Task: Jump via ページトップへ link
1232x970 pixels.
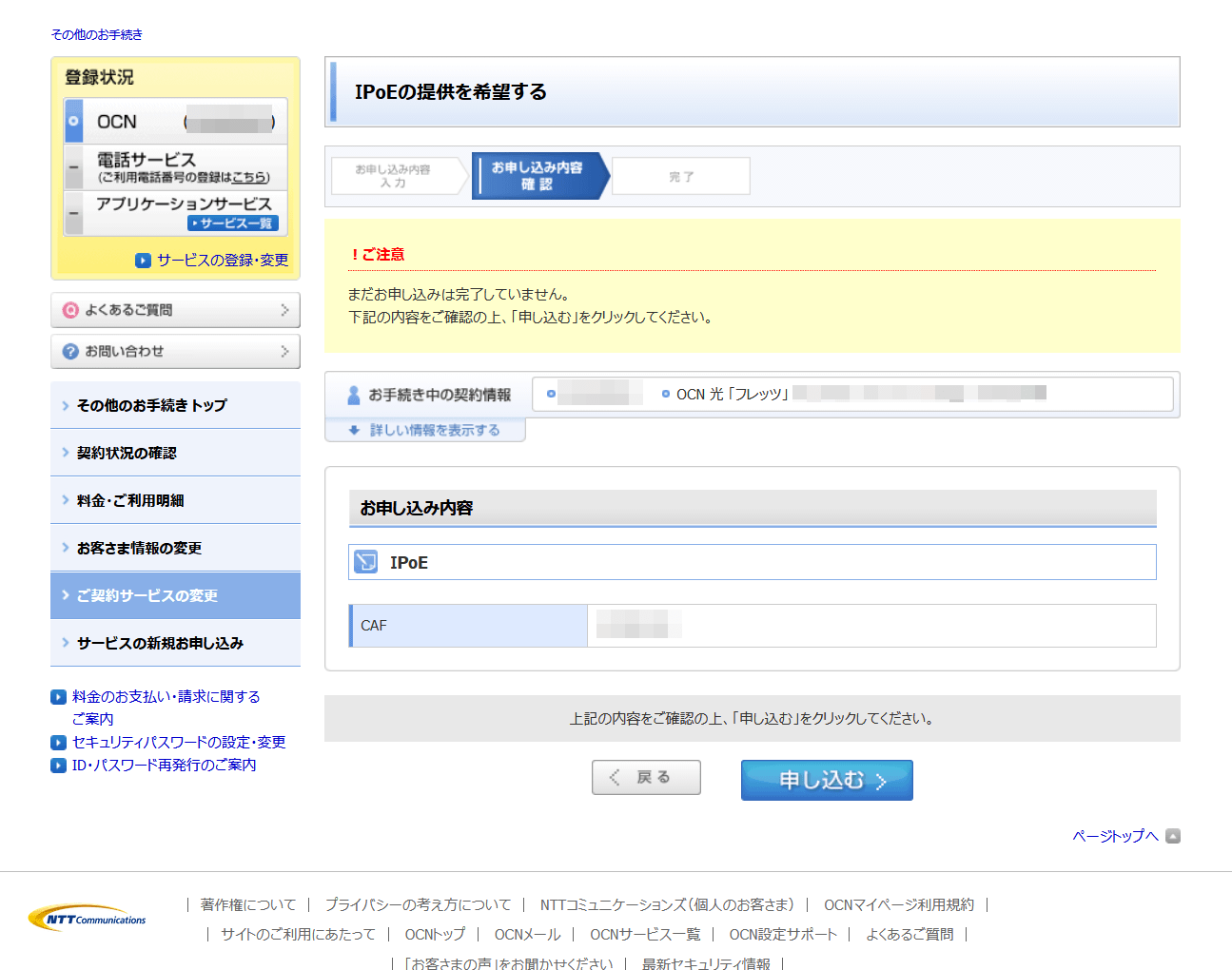Action: point(1115,836)
